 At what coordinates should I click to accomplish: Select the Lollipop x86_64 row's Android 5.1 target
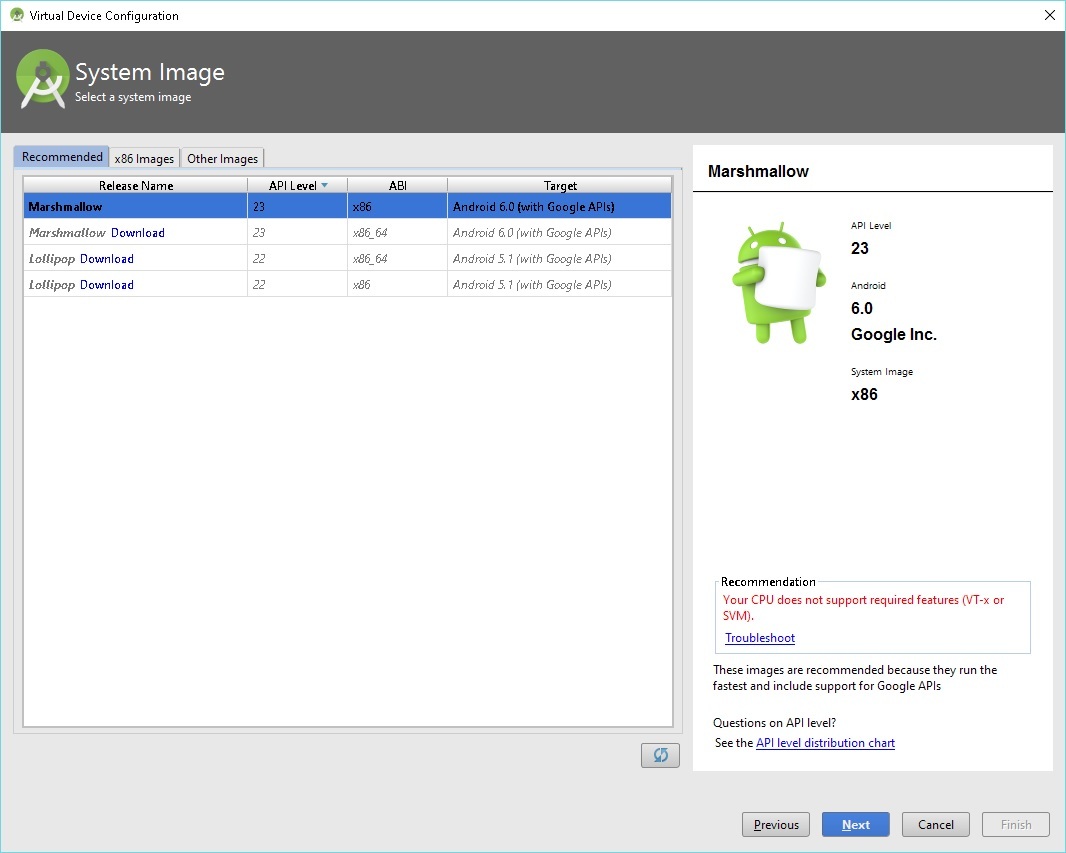pyautogui.click(x=532, y=258)
